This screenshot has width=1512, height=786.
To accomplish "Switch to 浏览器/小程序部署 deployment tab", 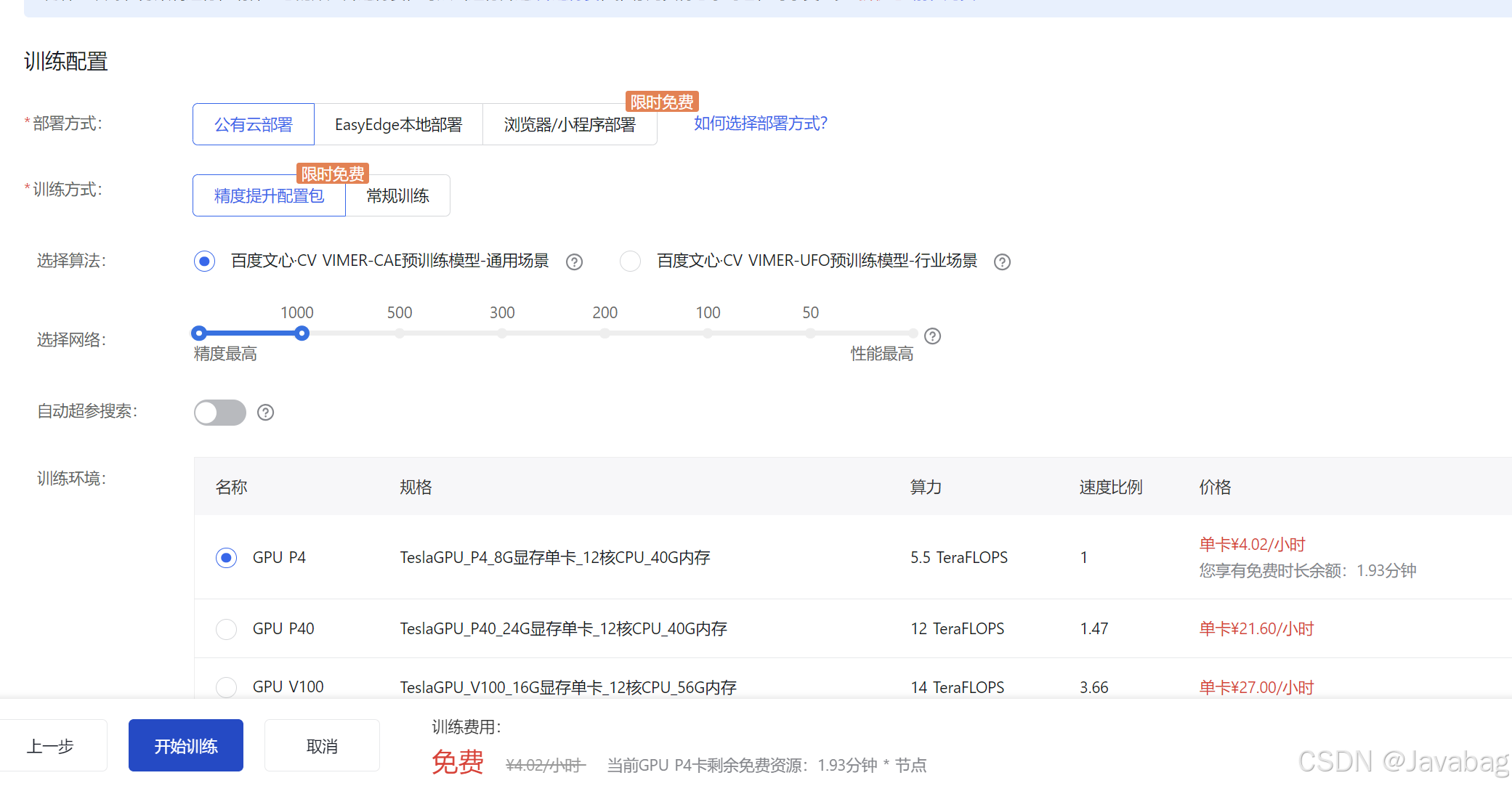I will pyautogui.click(x=569, y=123).
